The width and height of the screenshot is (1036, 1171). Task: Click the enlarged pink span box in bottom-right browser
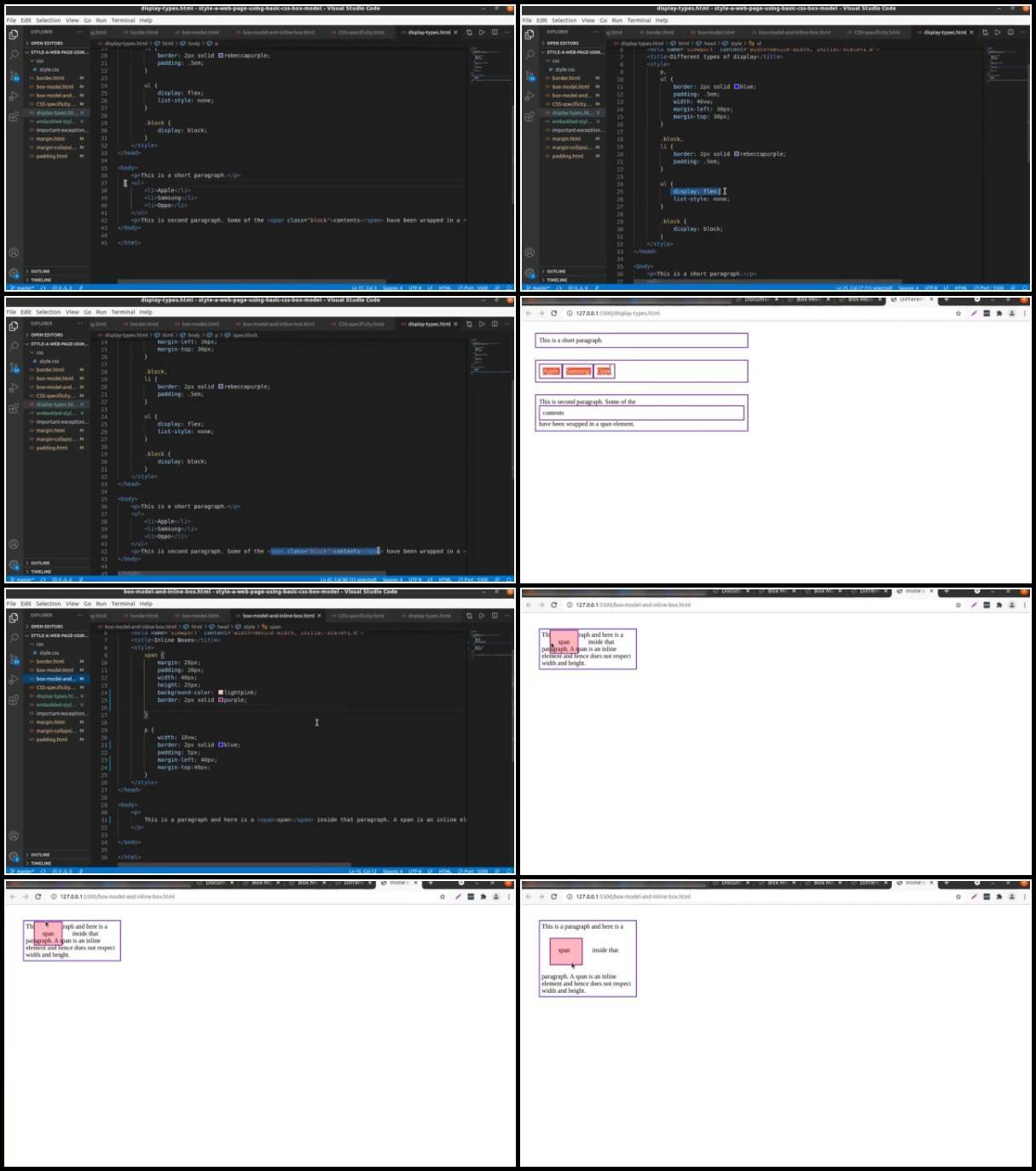(566, 950)
